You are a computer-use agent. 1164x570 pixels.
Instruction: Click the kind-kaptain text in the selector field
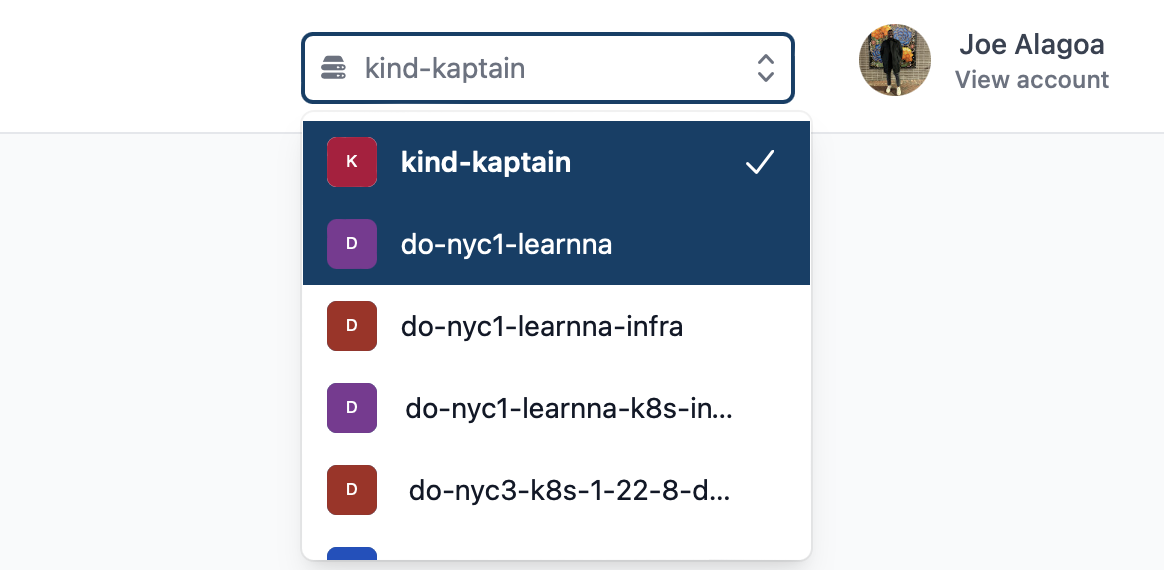[x=445, y=68]
